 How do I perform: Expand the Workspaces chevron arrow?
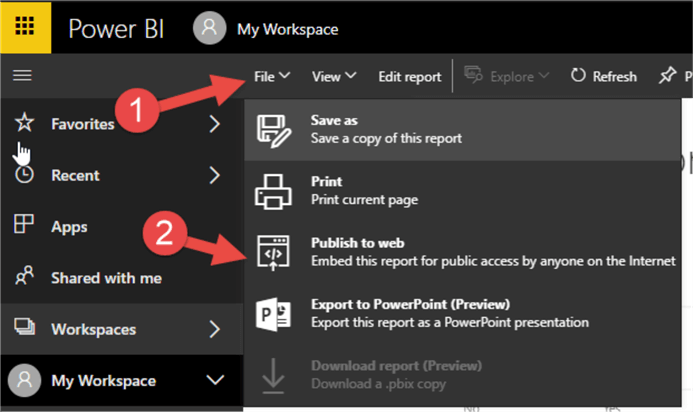tap(215, 328)
